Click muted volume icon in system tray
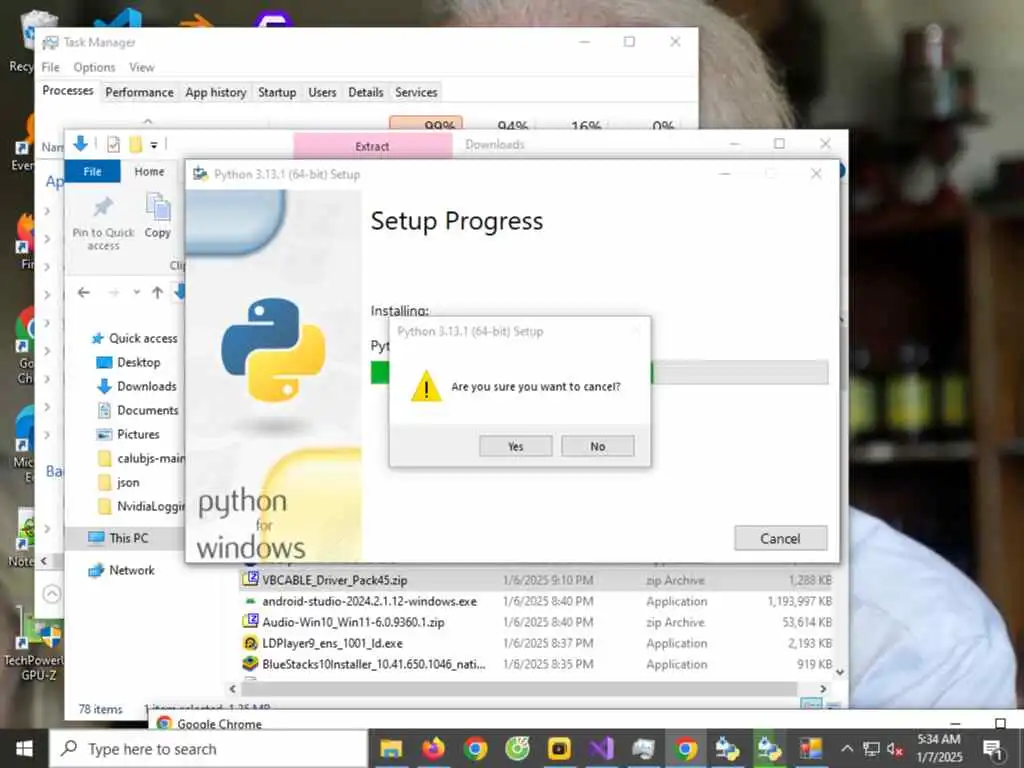 (x=895, y=748)
